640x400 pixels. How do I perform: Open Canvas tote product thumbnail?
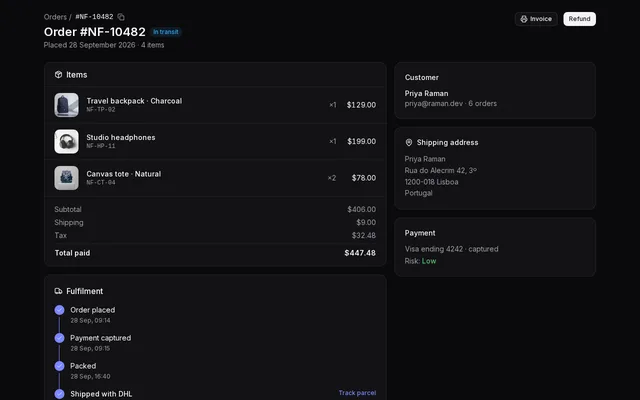(67, 178)
